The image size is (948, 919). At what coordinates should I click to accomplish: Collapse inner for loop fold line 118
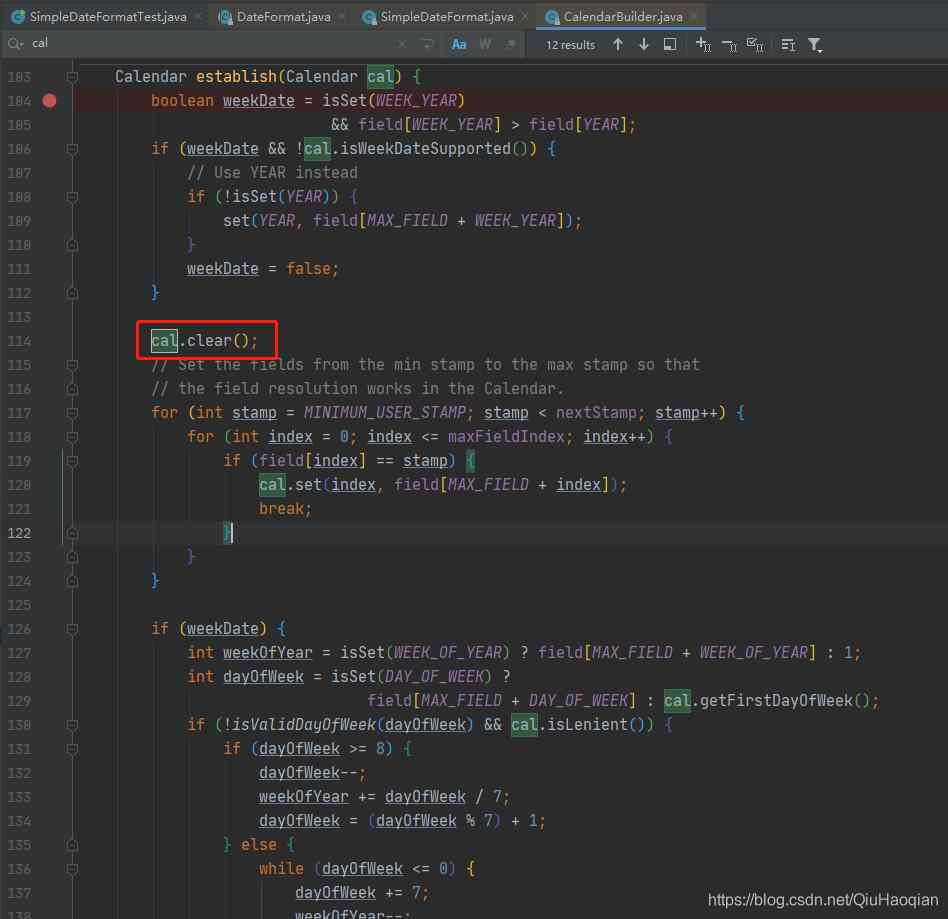pos(72,437)
